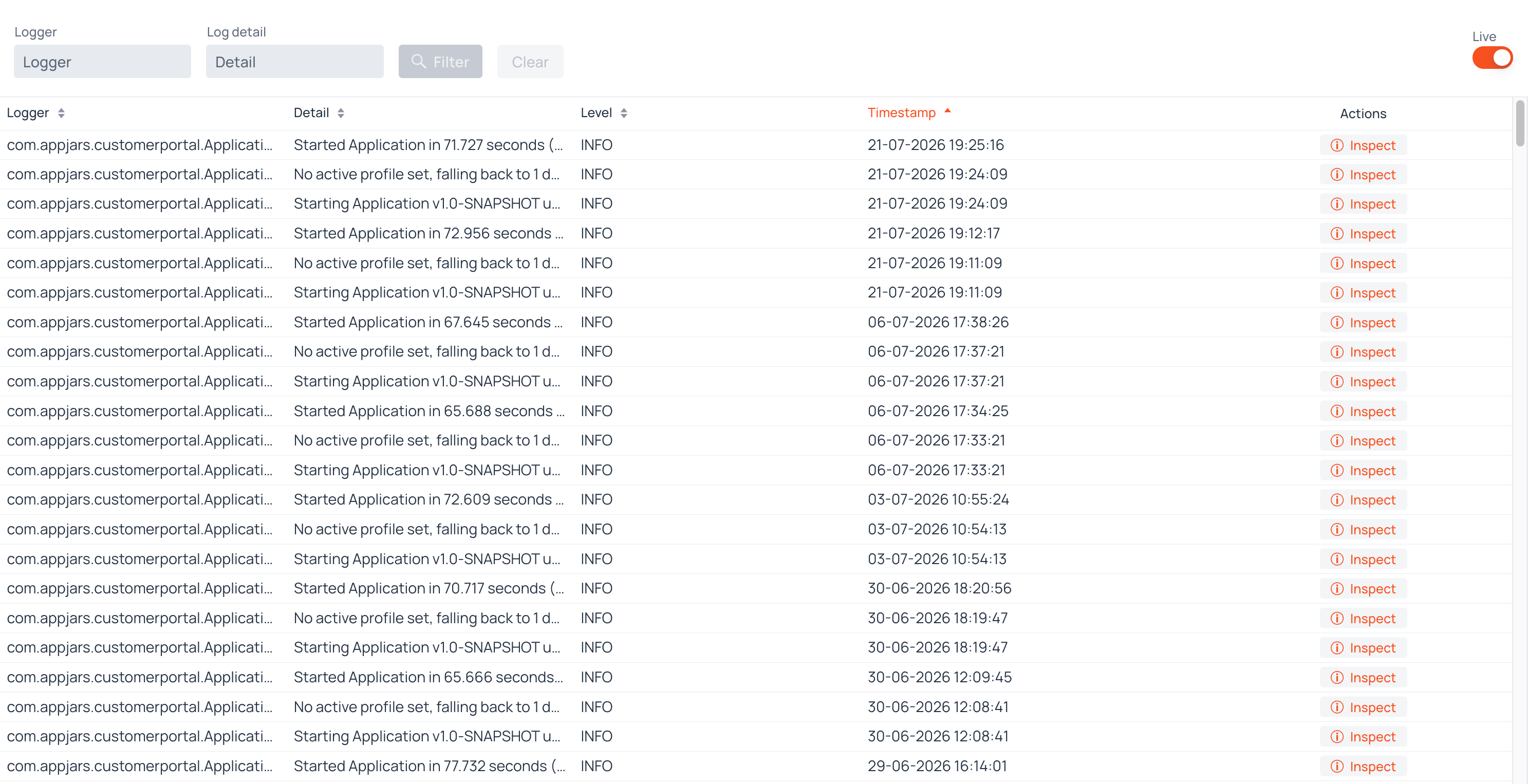Sort by the Logger column sort arrows
This screenshot has width=1528, height=784.
(x=61, y=113)
